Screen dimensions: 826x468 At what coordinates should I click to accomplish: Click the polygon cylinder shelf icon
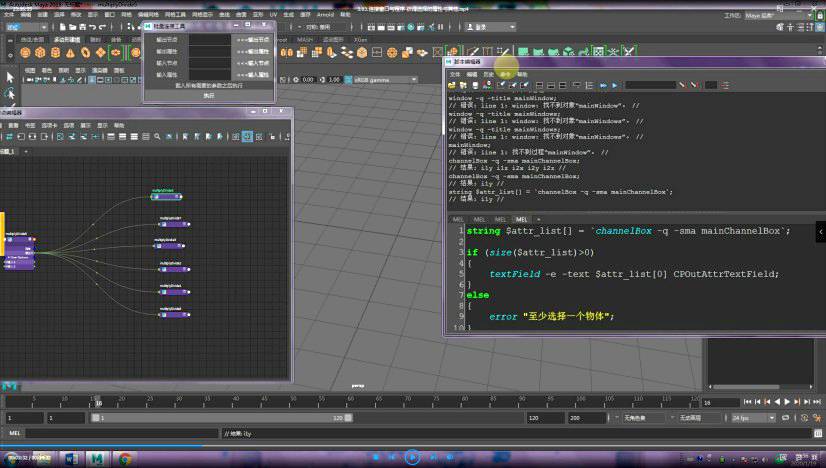click(55, 52)
